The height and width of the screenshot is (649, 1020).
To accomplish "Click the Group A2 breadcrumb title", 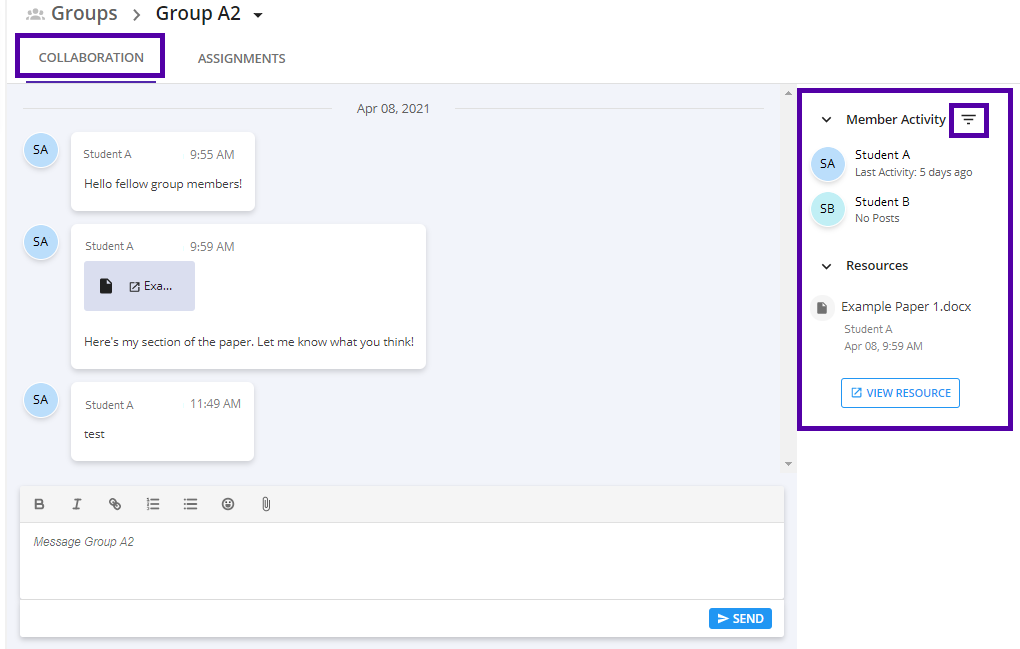I will (198, 14).
